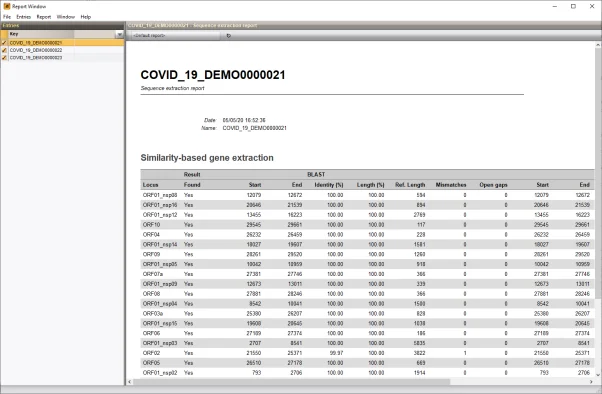The image size is (602, 394).
Task: Open the Report menu
Action: pos(44,17)
